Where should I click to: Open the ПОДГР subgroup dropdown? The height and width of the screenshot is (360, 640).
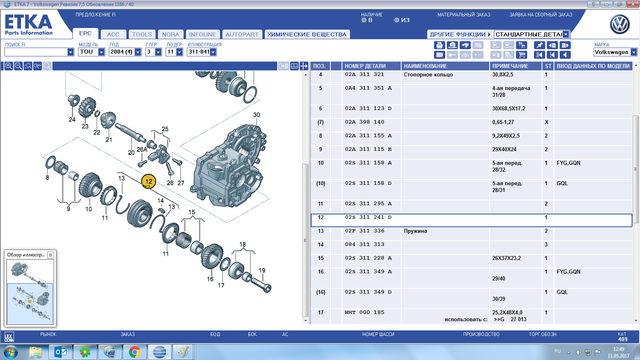[x=179, y=52]
